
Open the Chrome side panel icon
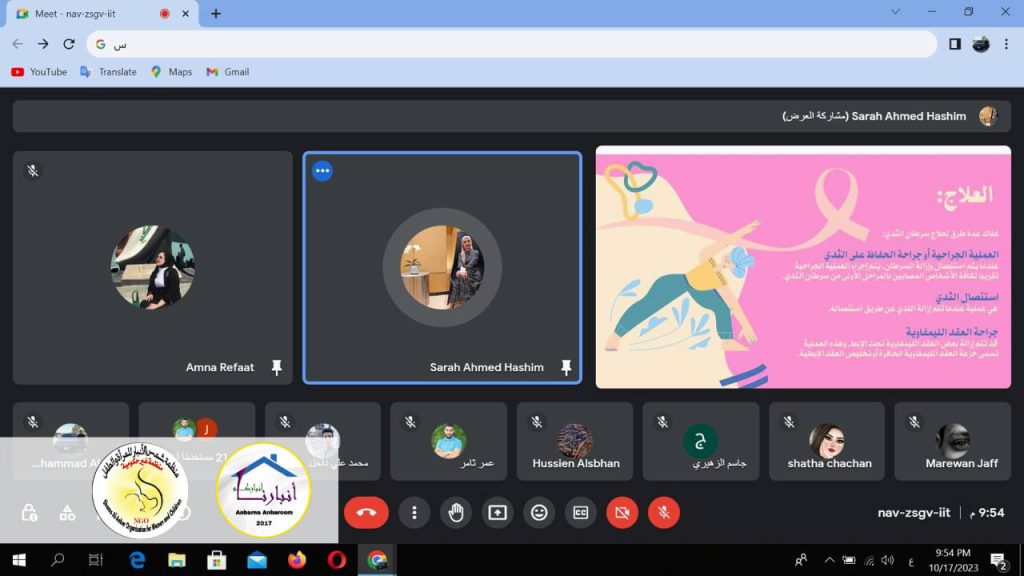[x=954, y=44]
